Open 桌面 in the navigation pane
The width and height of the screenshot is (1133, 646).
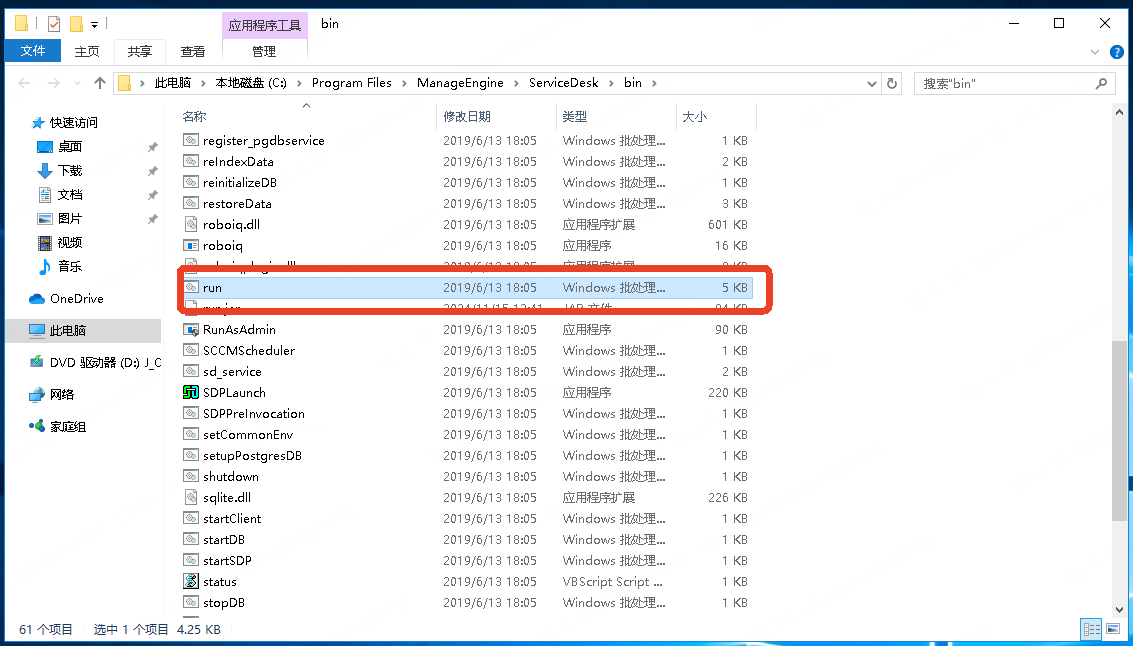point(69,147)
